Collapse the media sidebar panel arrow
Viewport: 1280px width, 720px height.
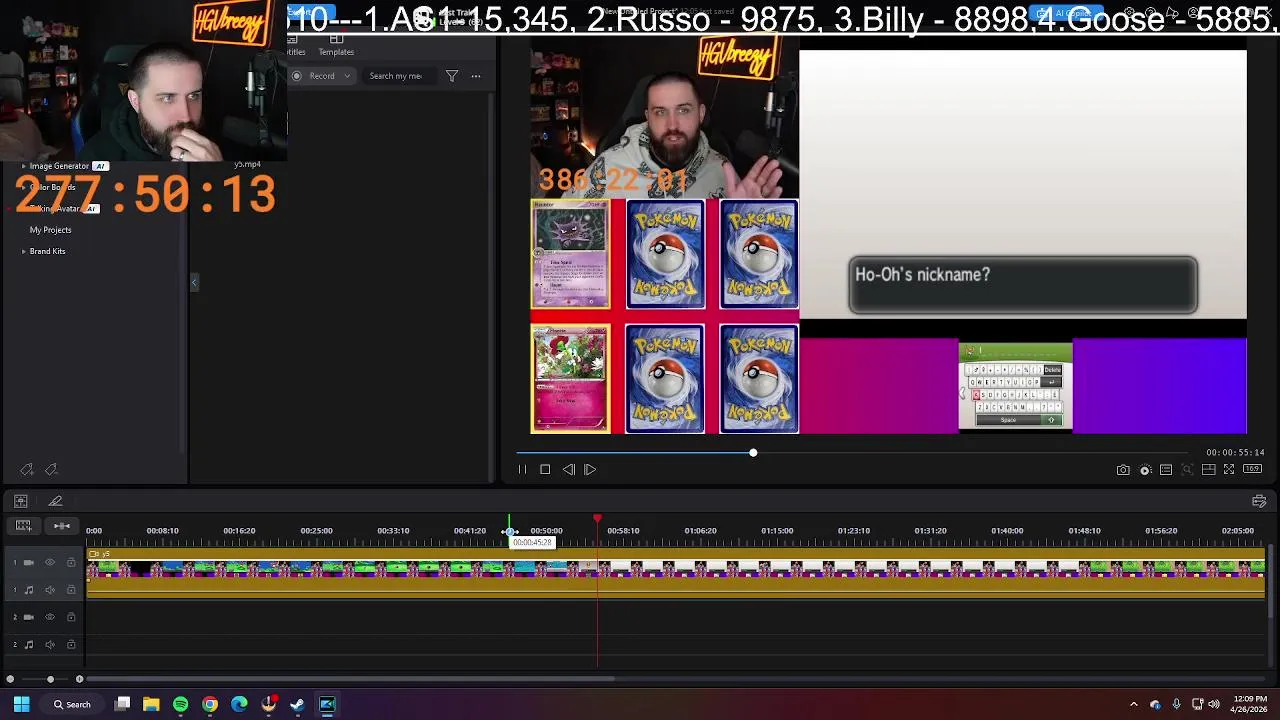point(194,283)
